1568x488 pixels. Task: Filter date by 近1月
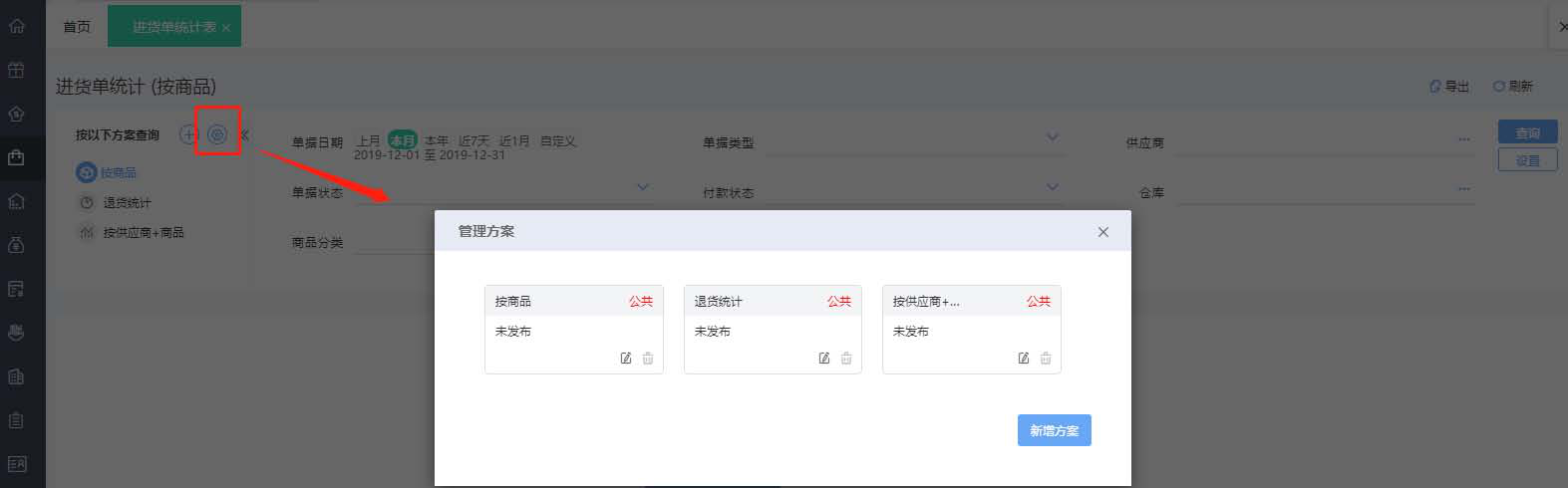(514, 140)
